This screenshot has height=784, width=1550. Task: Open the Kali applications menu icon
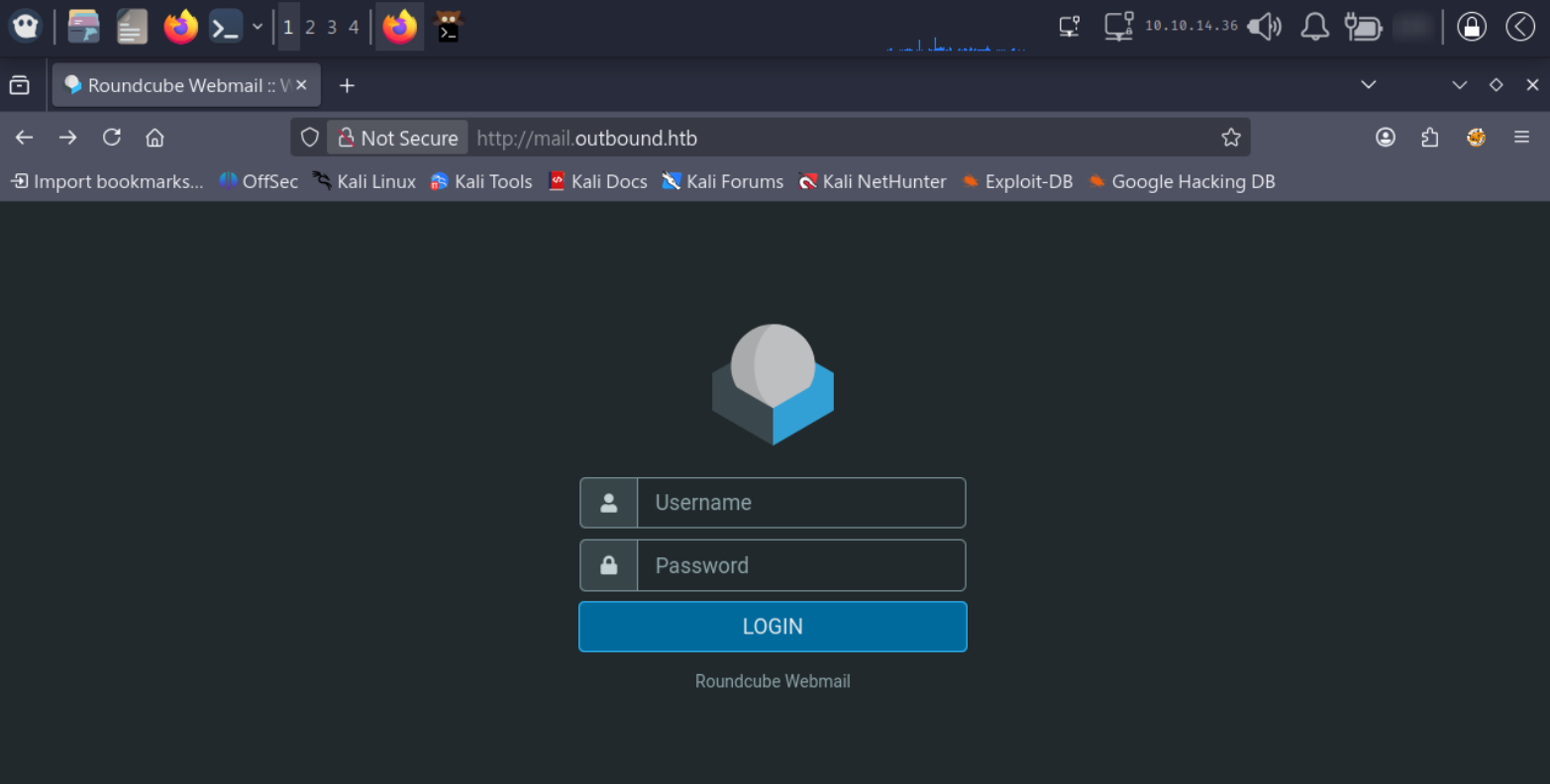[x=26, y=27]
